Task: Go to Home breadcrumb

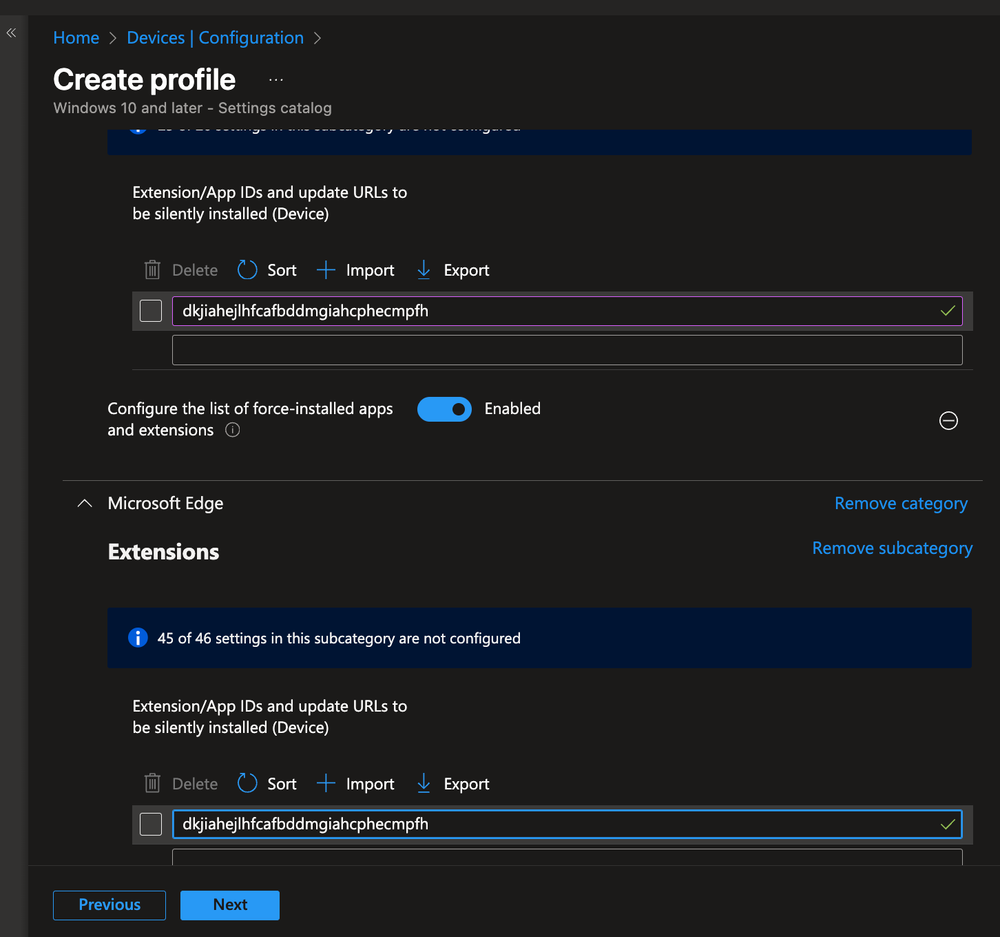Action: pyautogui.click(x=76, y=38)
